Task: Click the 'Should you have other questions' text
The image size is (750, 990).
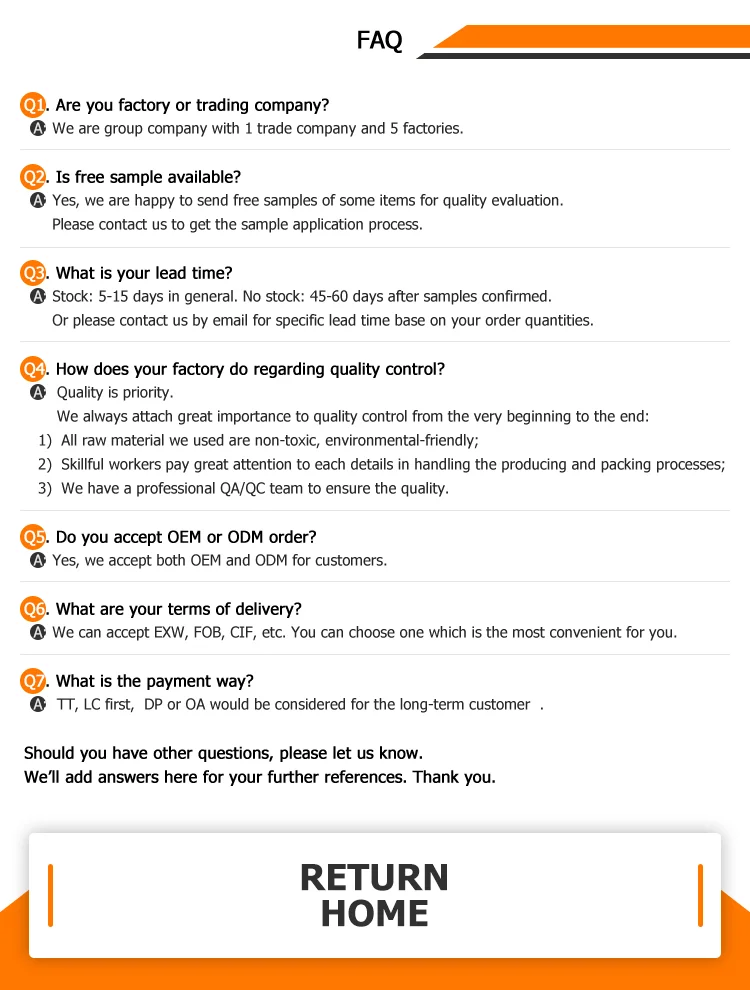Action: (x=223, y=753)
